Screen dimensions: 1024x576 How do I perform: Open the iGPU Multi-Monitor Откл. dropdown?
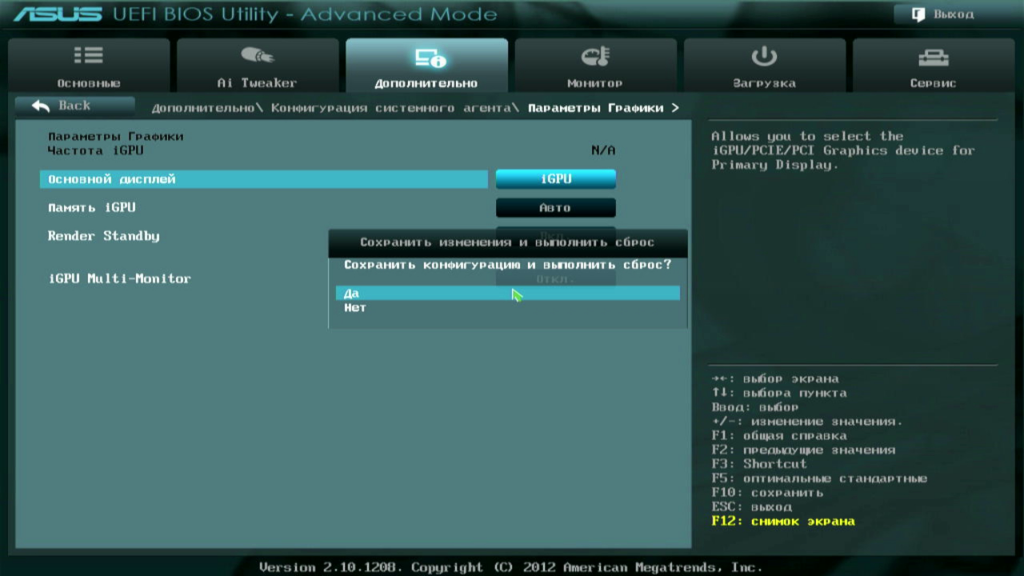(556, 279)
